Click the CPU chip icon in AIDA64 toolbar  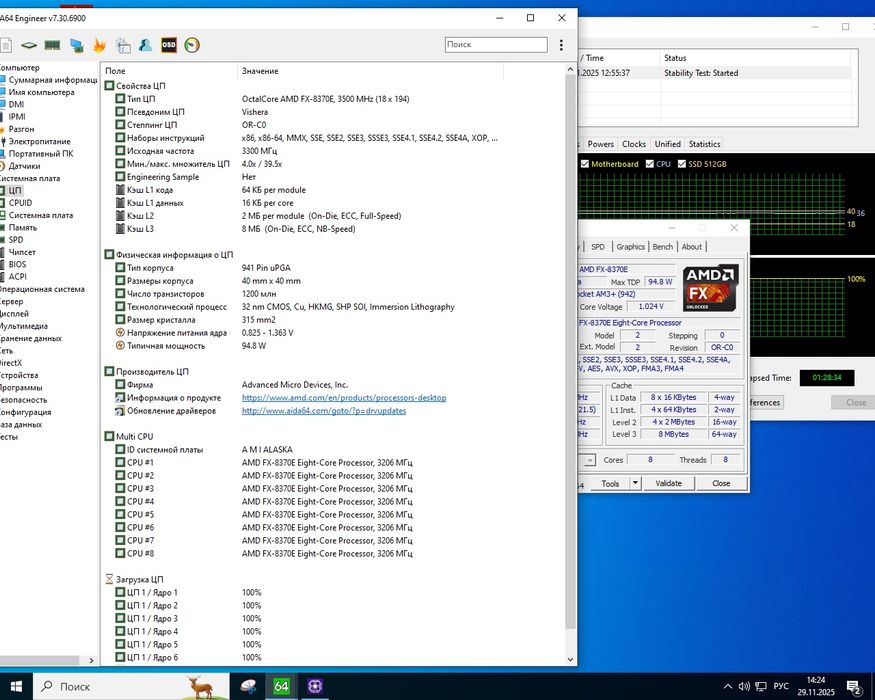click(29, 45)
